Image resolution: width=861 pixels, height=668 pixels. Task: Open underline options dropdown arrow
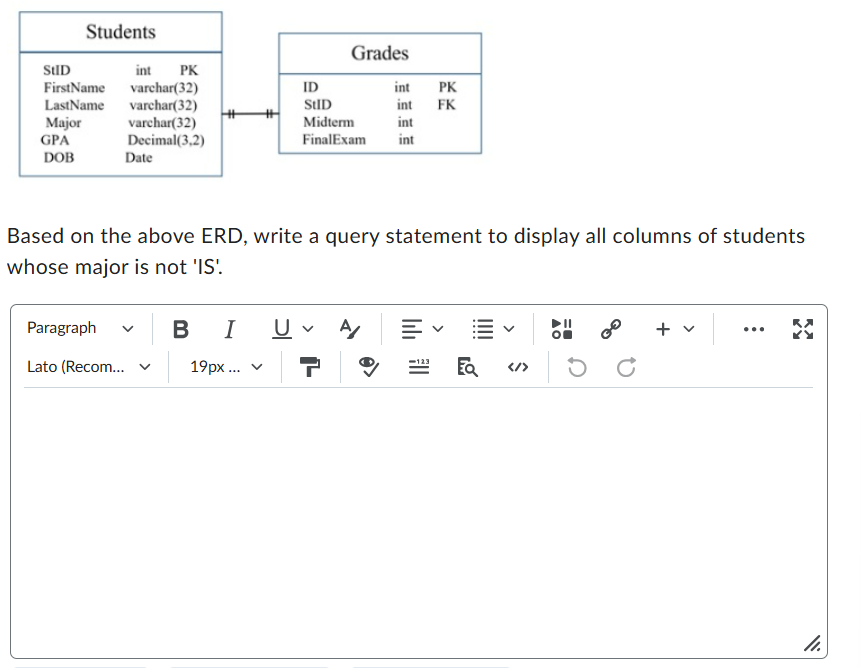[x=308, y=329]
